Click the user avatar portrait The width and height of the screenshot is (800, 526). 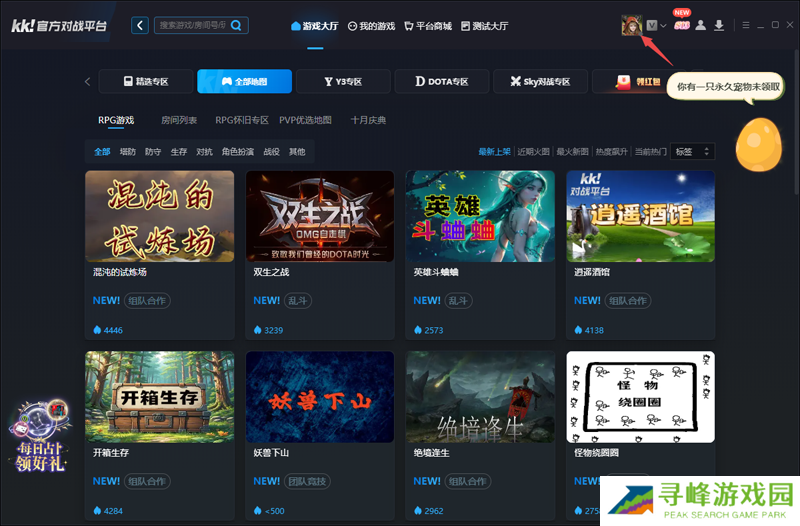click(632, 25)
